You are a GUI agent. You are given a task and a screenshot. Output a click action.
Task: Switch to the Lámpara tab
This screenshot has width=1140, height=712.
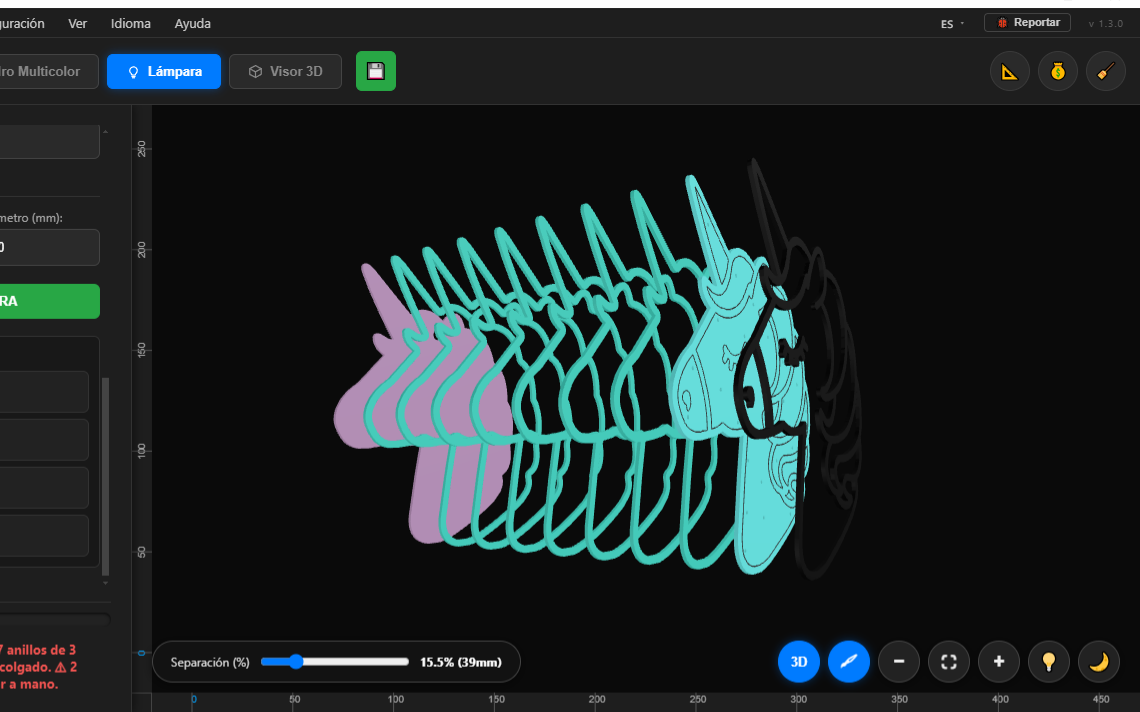[x=164, y=71]
